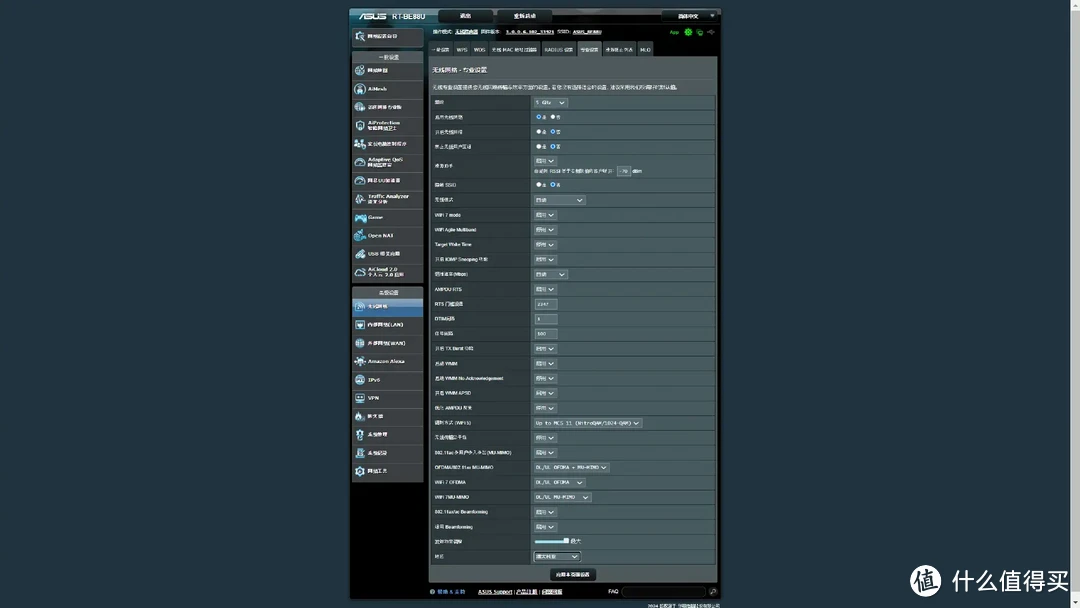This screenshot has height=608, width=1080.
Task: Select No for wireless scheduler
Action: click(x=553, y=132)
